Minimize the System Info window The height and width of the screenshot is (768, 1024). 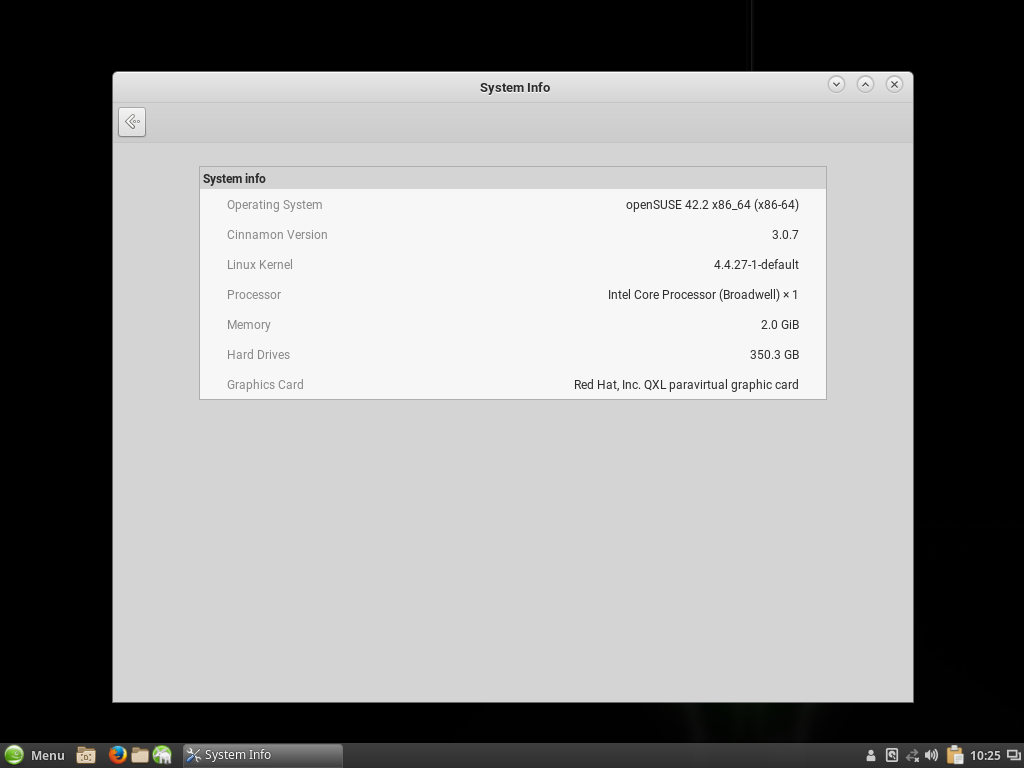(836, 84)
